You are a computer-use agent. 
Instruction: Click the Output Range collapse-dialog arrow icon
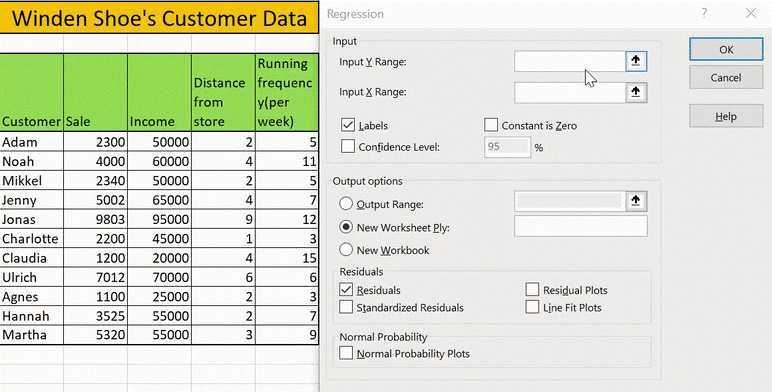[636, 201]
